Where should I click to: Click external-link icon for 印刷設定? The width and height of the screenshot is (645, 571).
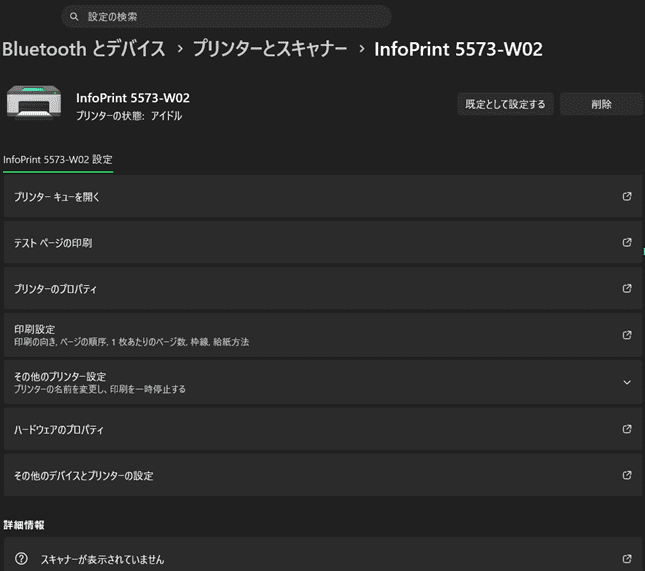pos(627,335)
